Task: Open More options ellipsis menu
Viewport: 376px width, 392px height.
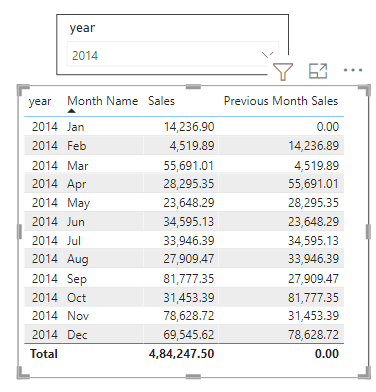Action: coord(353,70)
